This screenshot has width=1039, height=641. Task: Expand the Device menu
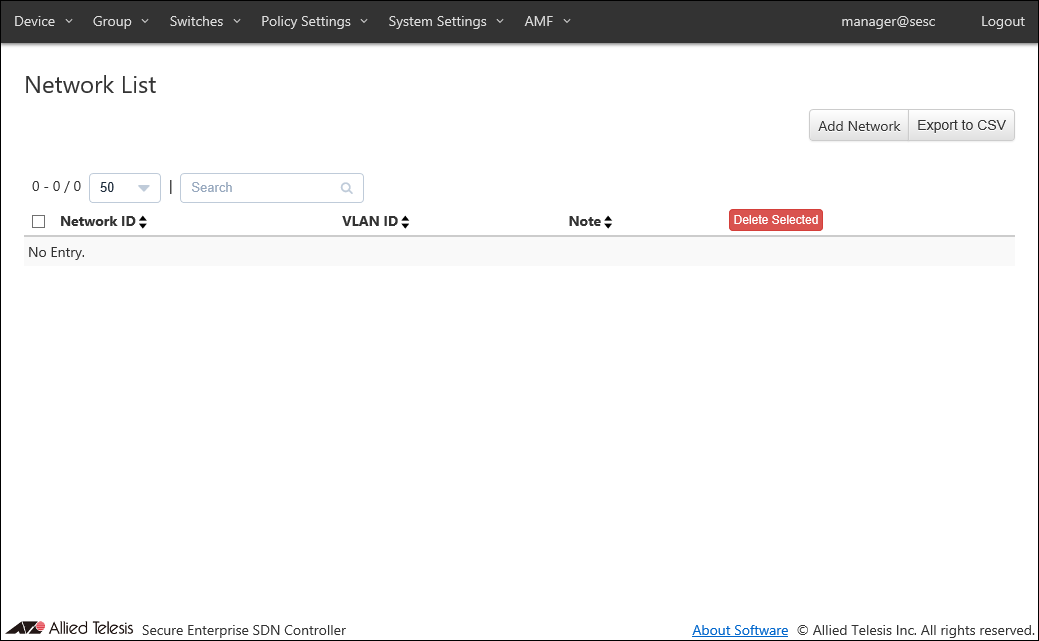(43, 21)
